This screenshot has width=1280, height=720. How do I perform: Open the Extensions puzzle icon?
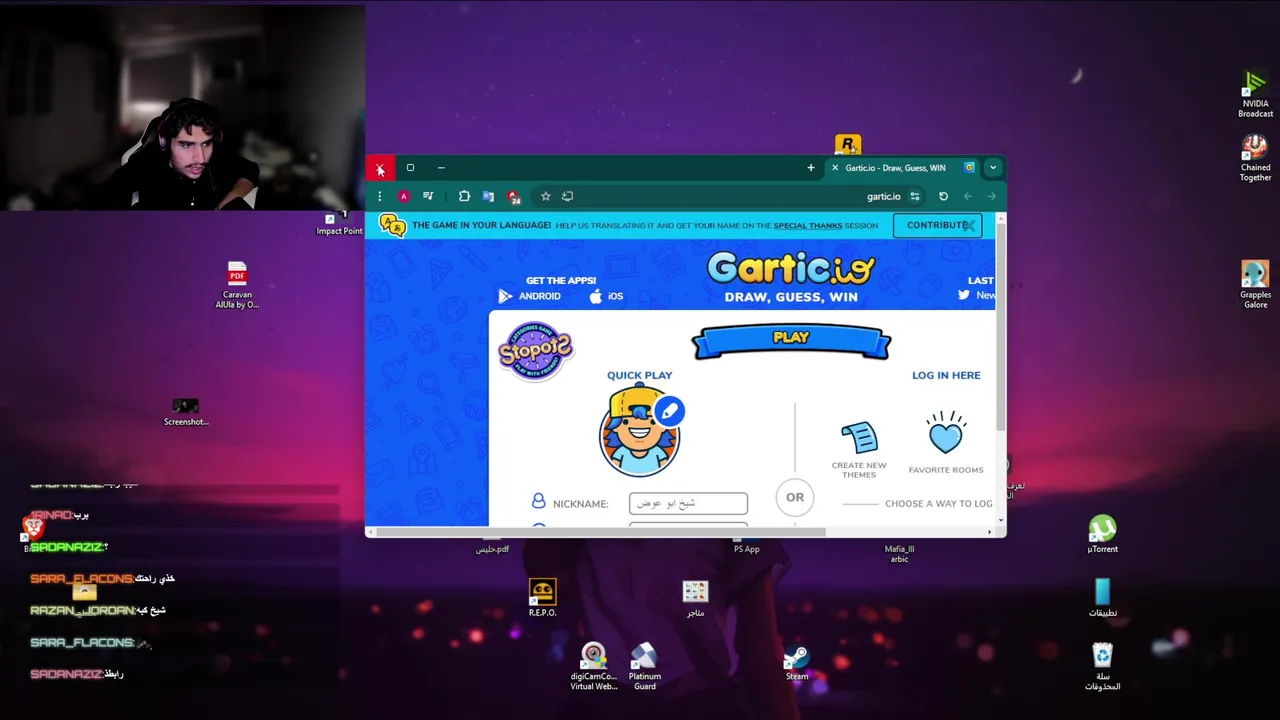click(x=464, y=196)
